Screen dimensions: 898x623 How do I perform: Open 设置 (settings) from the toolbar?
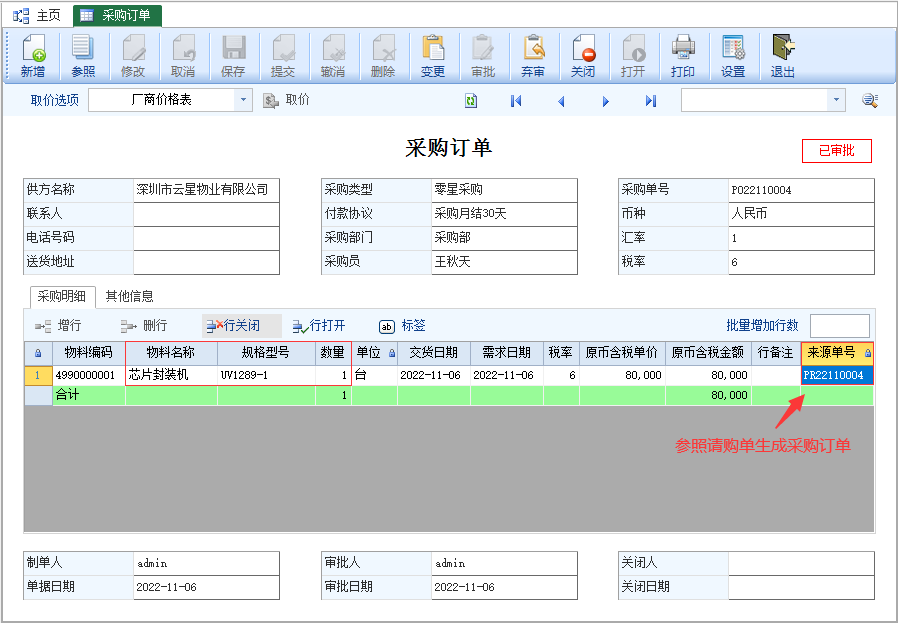733,56
